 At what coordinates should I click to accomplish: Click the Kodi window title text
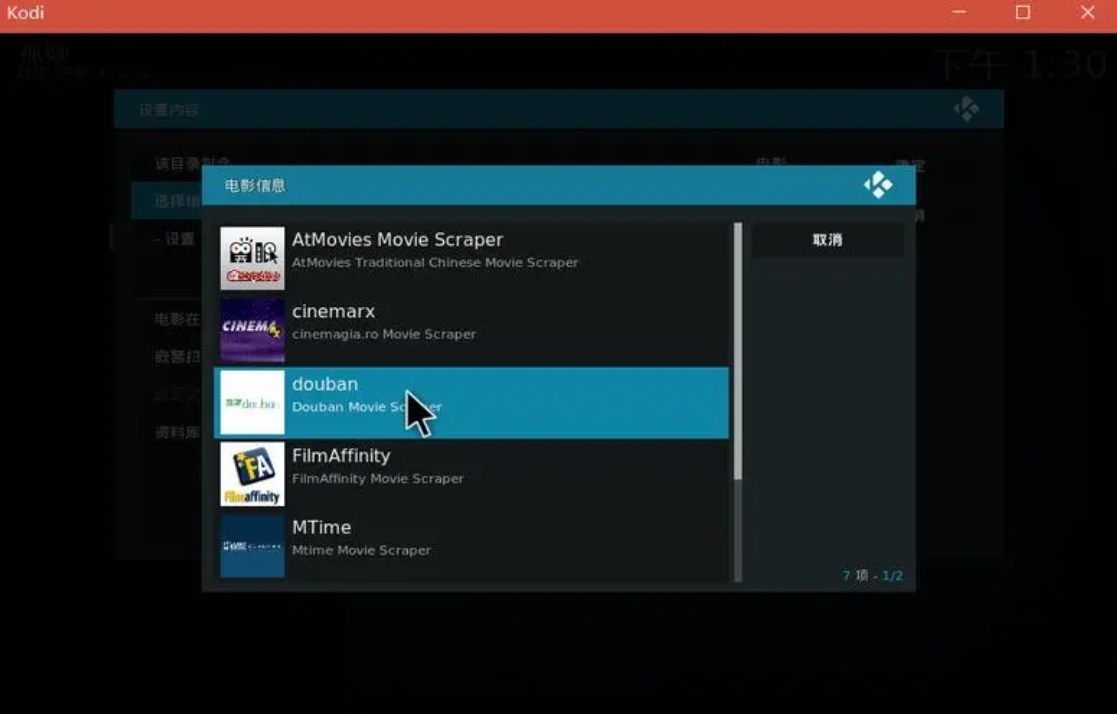click(x=26, y=13)
